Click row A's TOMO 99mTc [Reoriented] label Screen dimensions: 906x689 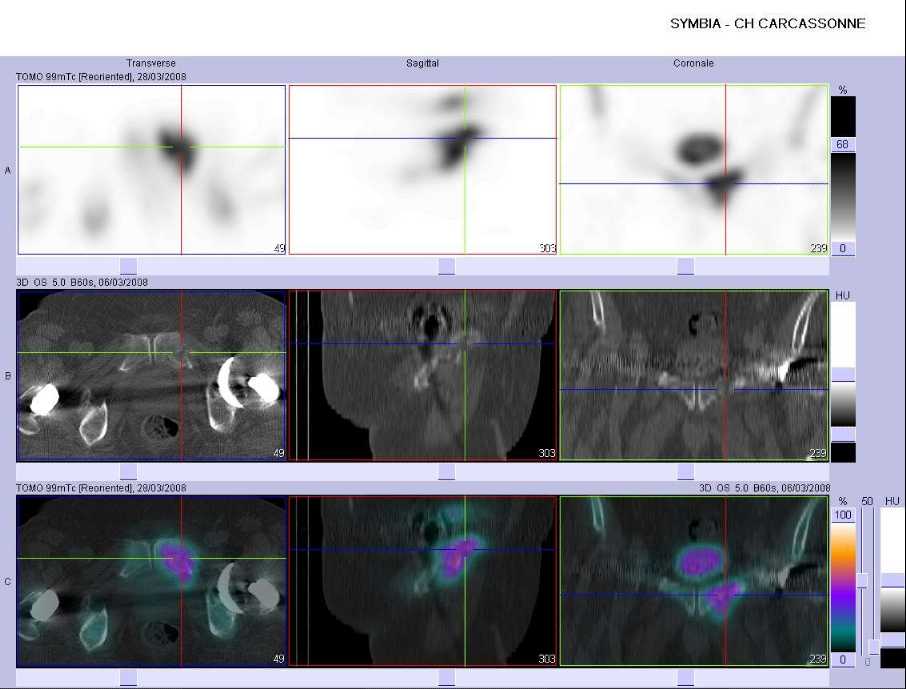coord(101,76)
